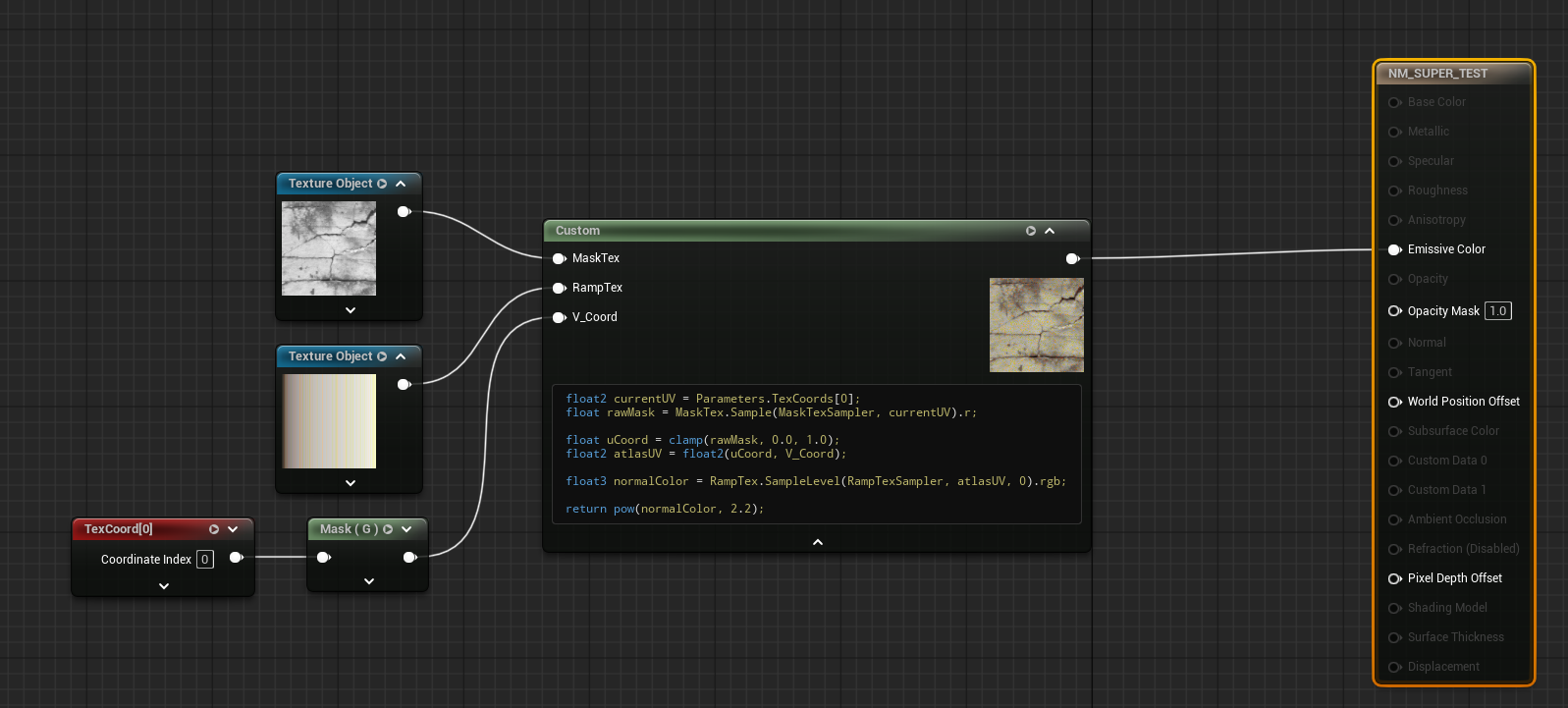Toggle the preview icon on Mask (G) header

(x=388, y=529)
